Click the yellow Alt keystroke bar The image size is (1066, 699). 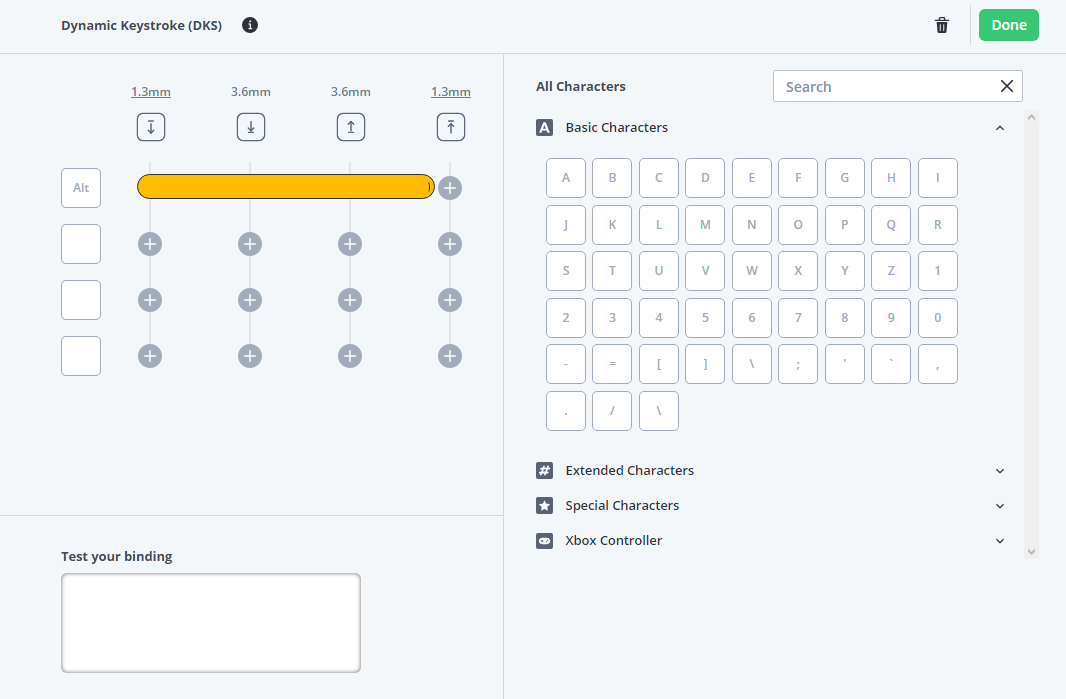click(x=285, y=187)
